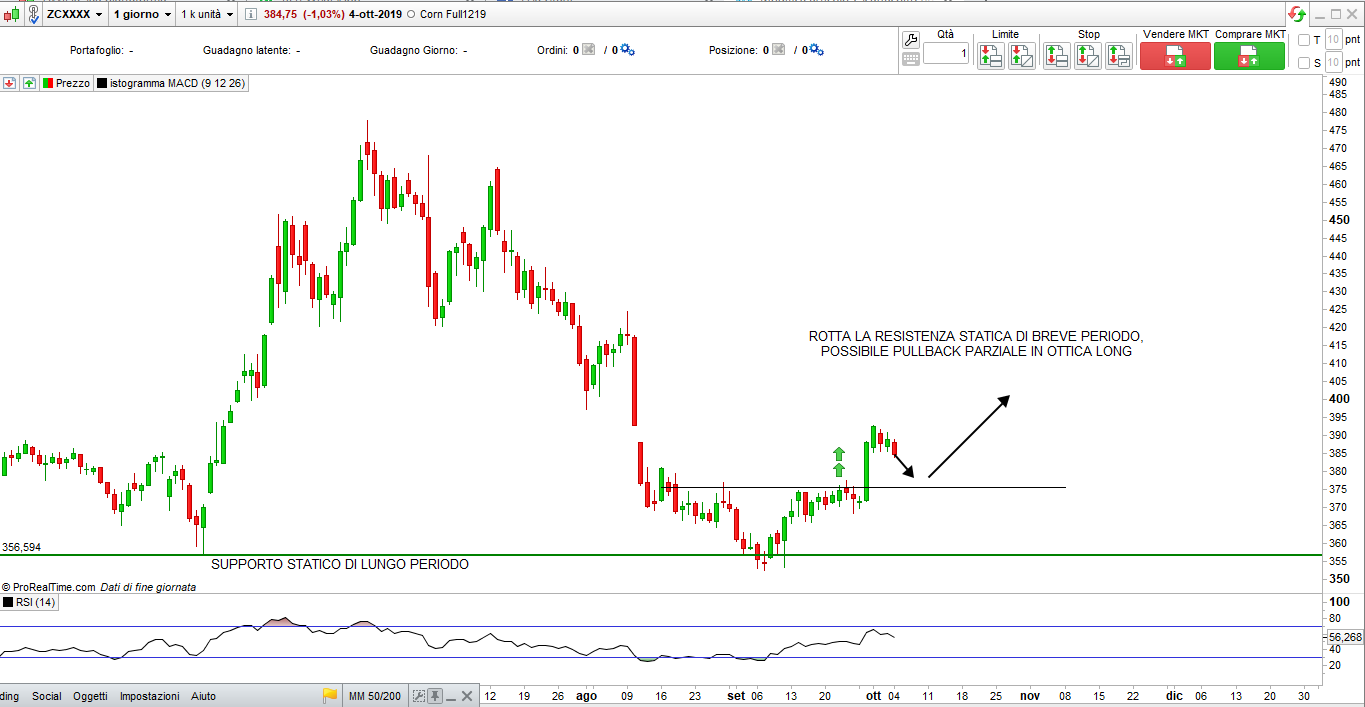The height and width of the screenshot is (707, 1365).
Task: Enable the T points checkbox
Action: [x=1303, y=40]
